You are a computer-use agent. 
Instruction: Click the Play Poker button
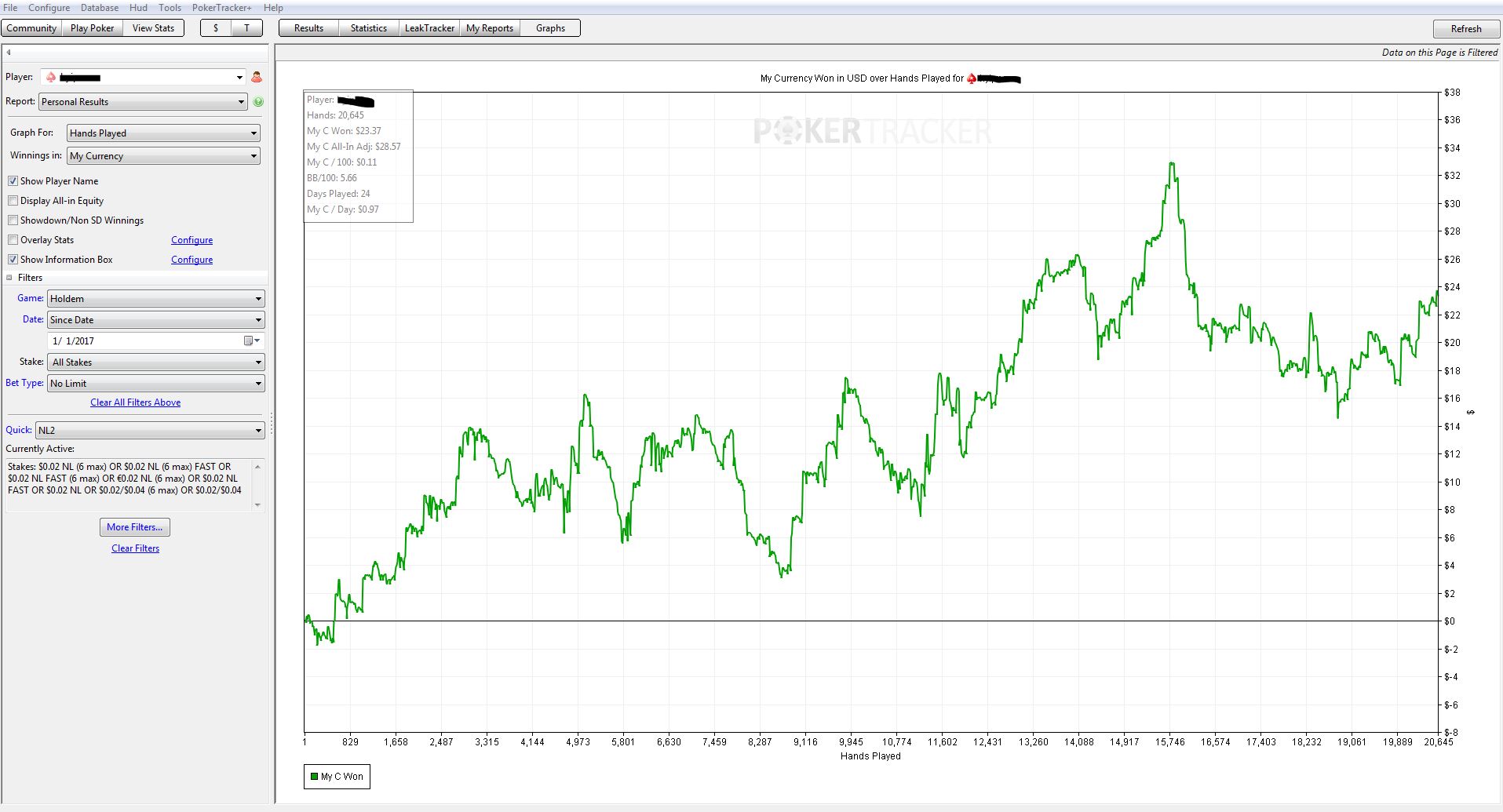93,28
